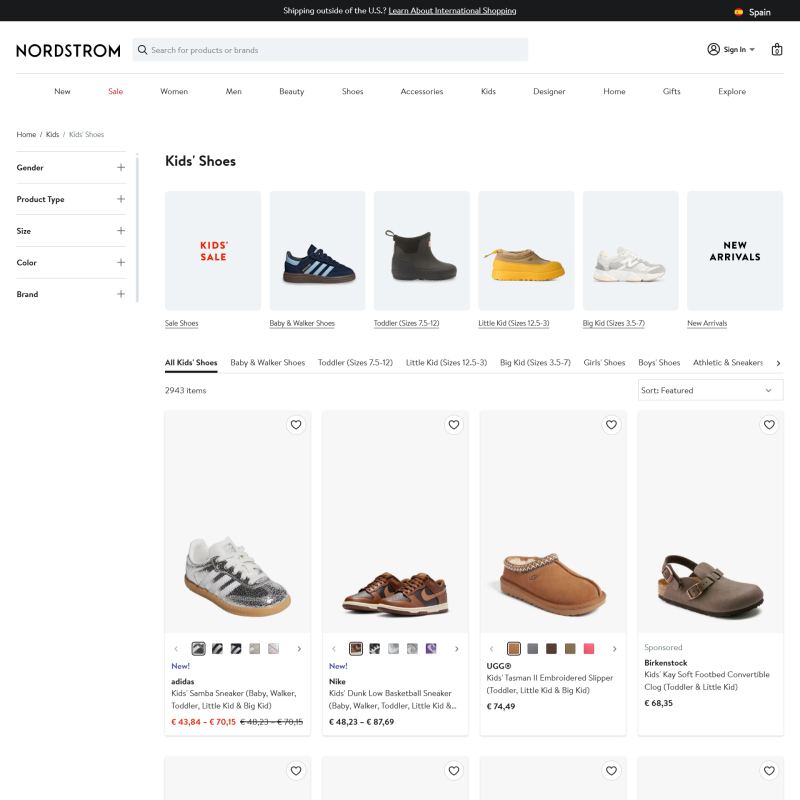This screenshot has width=800, height=800.
Task: Favorite the Nike Dunk Low Sneaker heart
Action: pos(454,424)
